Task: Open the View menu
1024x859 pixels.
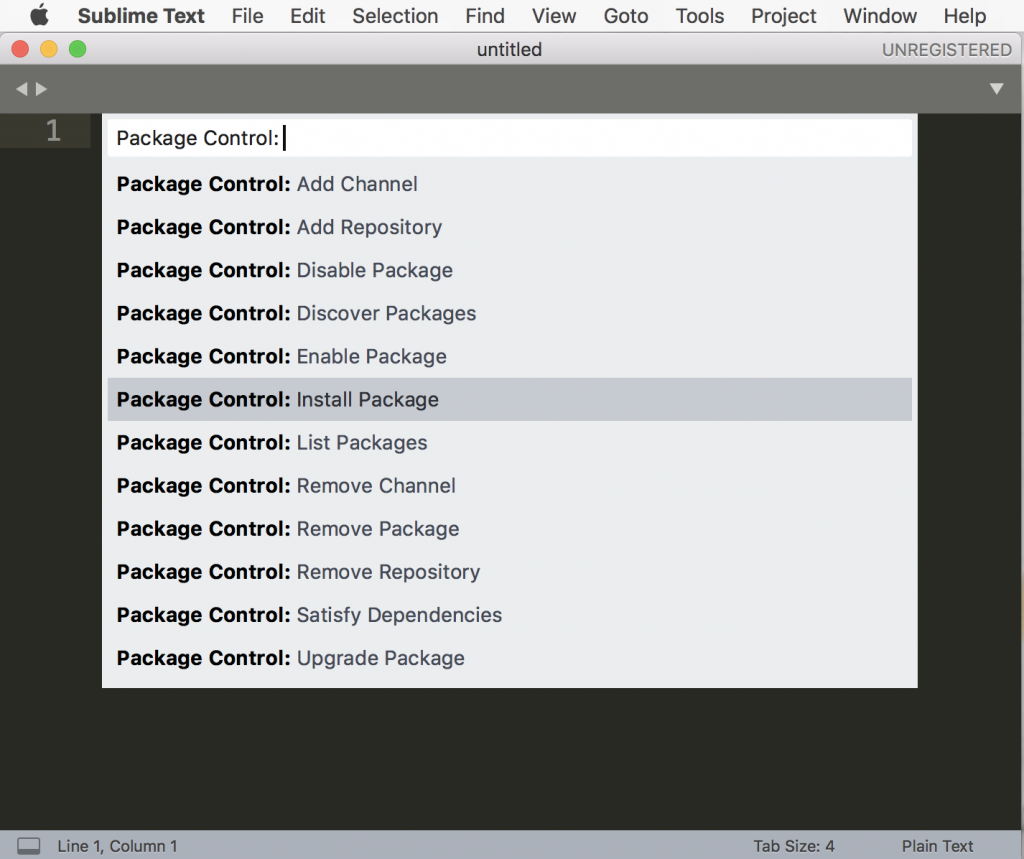Action: click(x=554, y=16)
